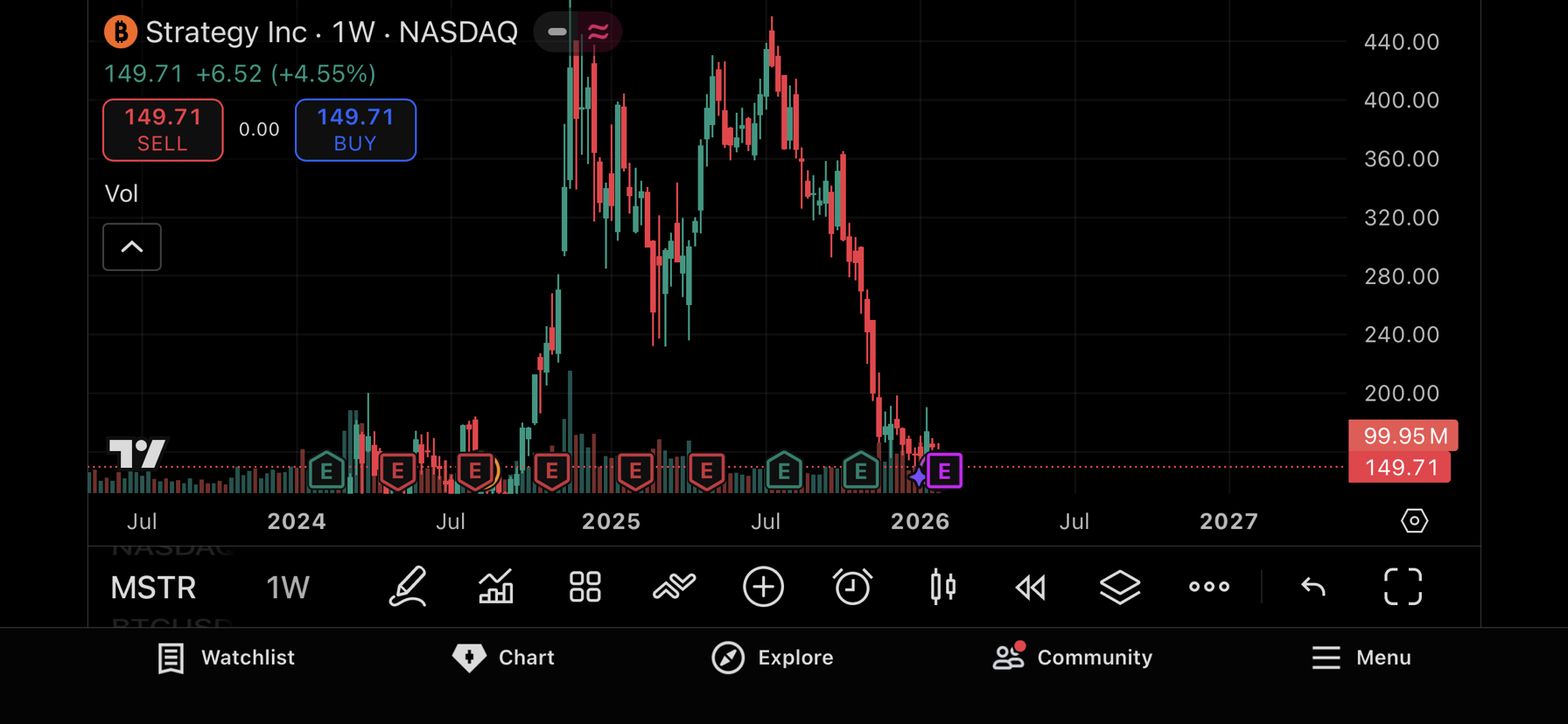This screenshot has height=724, width=1568.
Task: Open the Menu tab
Action: [x=1361, y=658]
